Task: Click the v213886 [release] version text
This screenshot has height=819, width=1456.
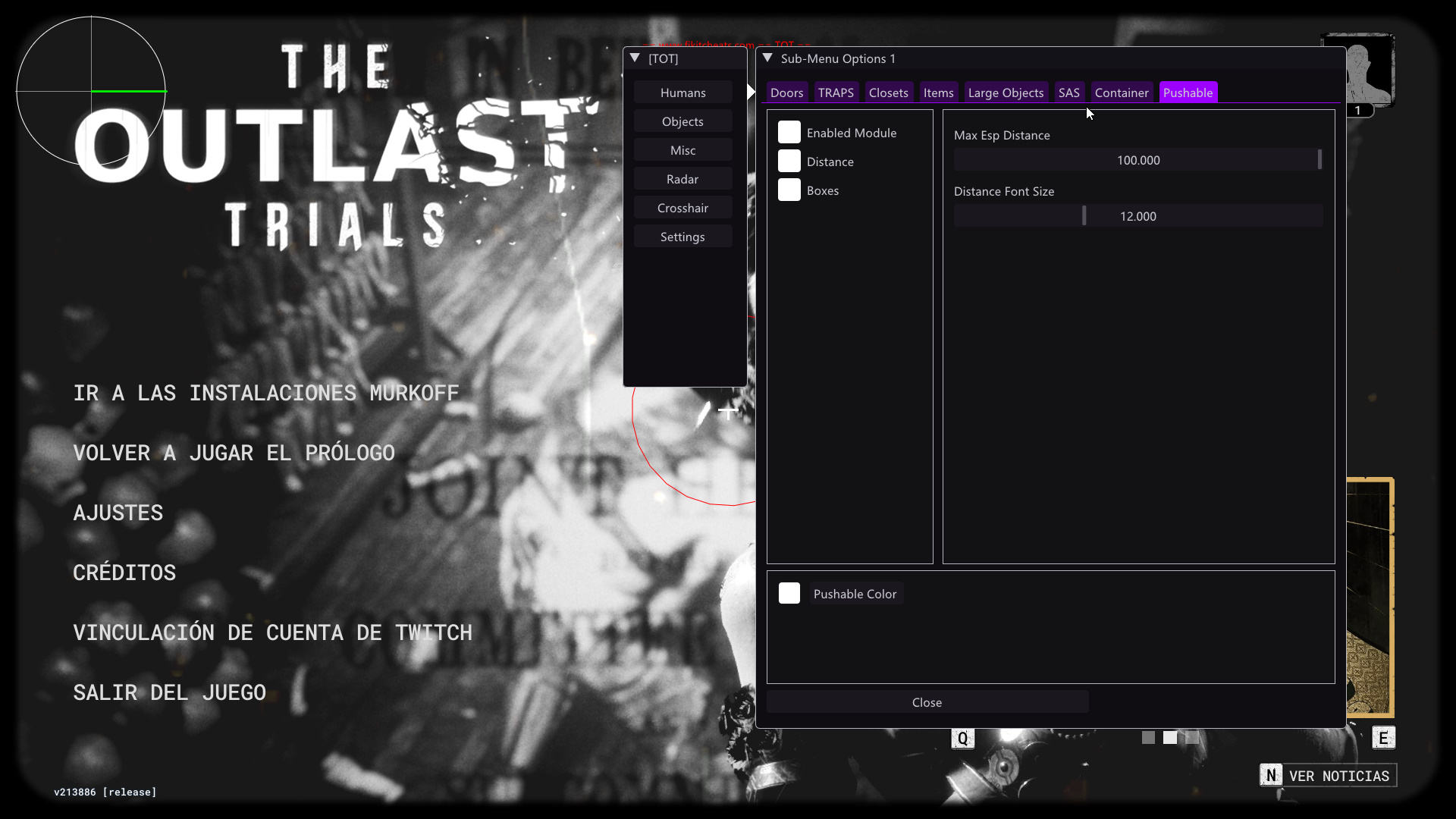Action: pos(105,792)
